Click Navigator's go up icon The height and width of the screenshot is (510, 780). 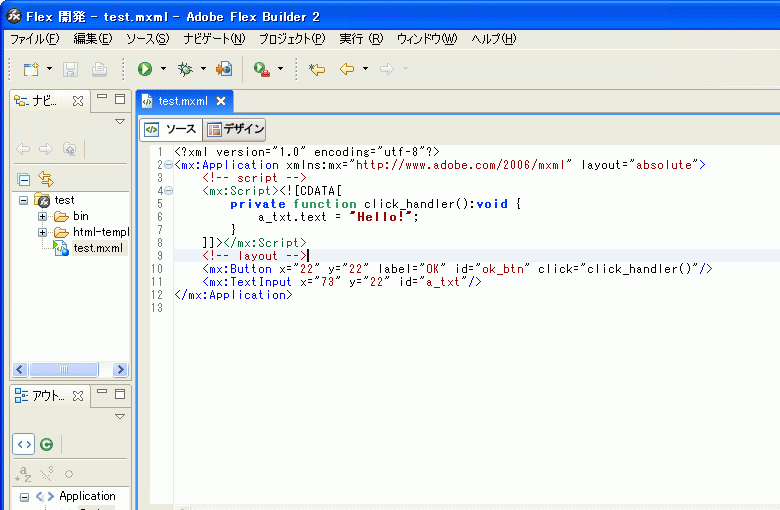(70, 149)
